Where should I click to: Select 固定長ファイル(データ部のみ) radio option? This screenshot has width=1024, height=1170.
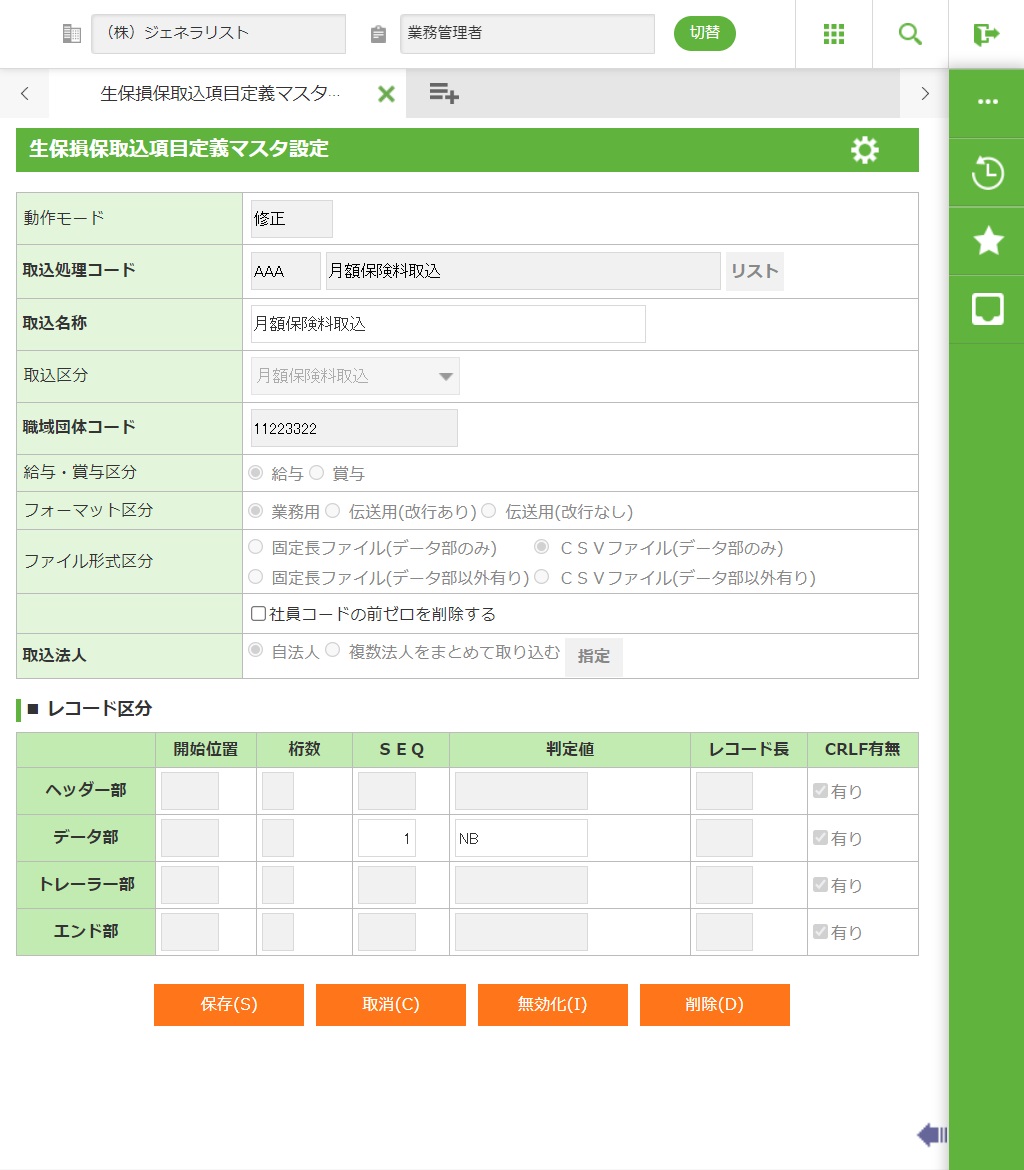point(256,547)
